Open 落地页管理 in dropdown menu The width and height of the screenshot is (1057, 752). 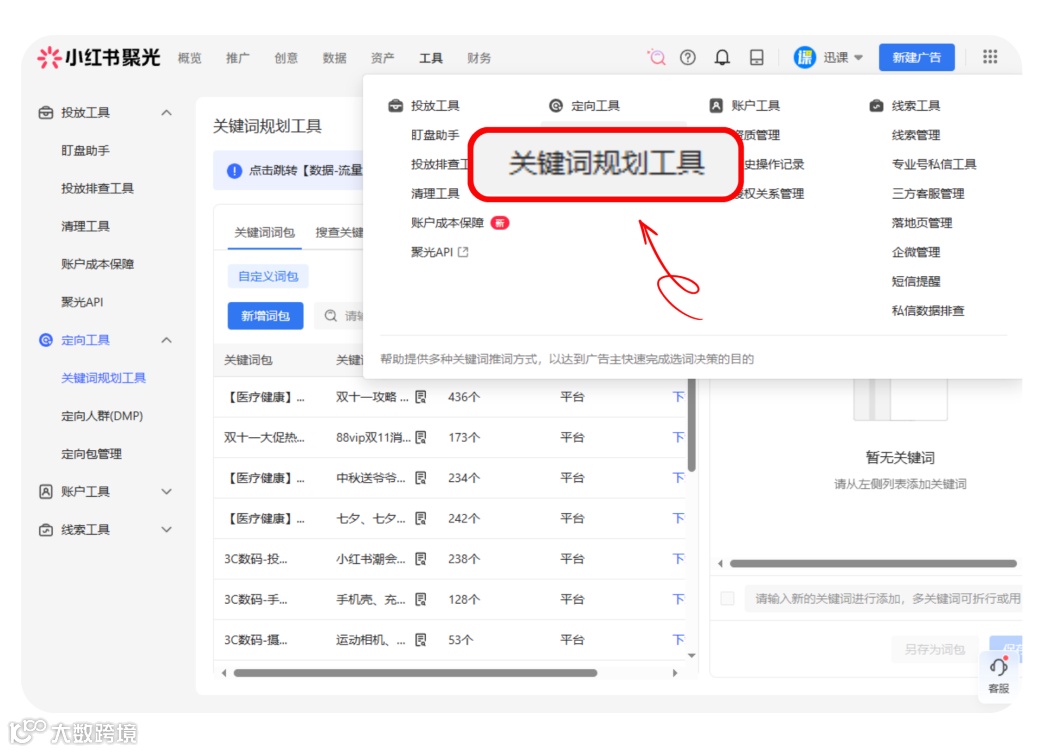922,223
